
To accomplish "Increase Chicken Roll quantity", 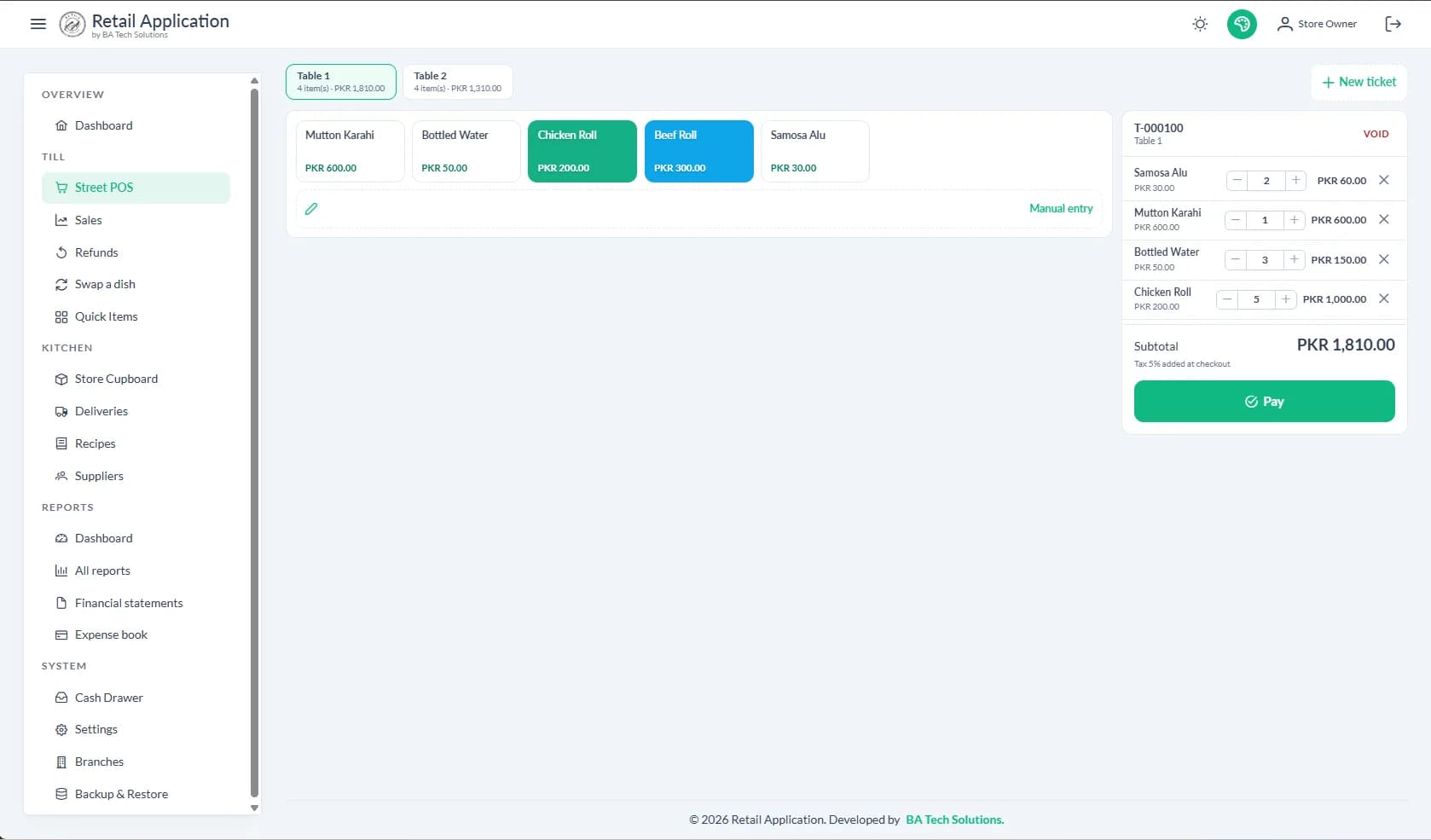I will pyautogui.click(x=1285, y=299).
